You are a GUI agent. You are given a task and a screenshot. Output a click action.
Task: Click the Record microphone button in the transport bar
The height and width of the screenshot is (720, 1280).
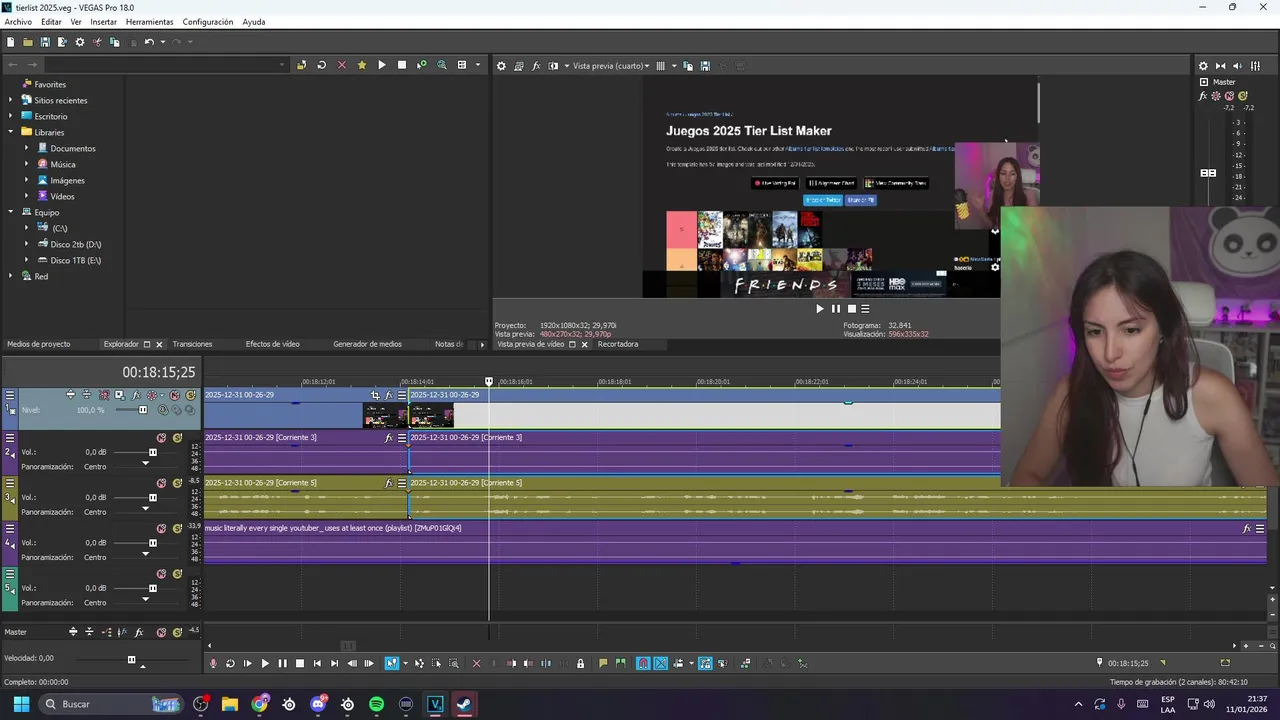213,663
